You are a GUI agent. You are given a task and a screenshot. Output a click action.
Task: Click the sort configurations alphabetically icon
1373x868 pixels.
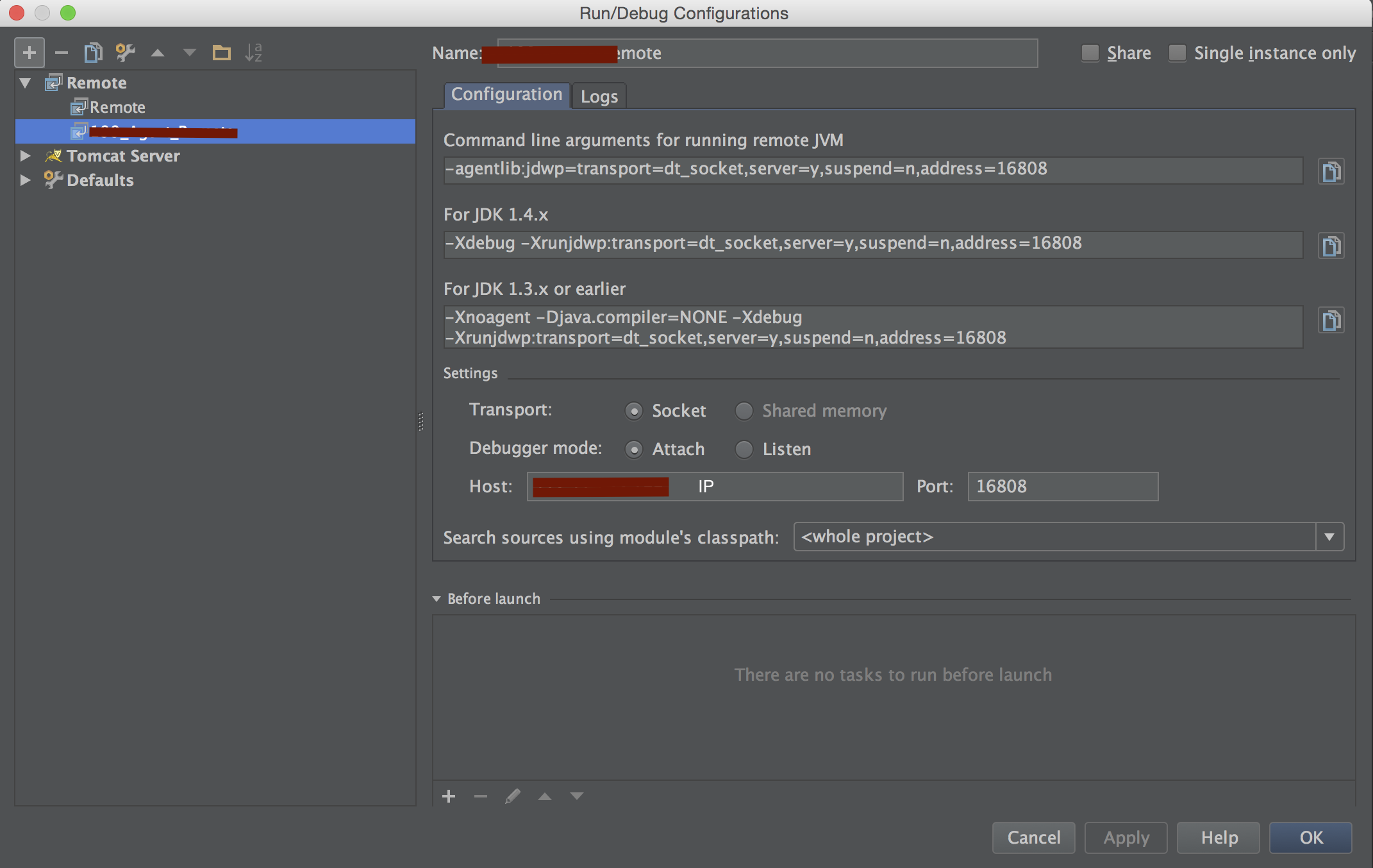(x=254, y=53)
